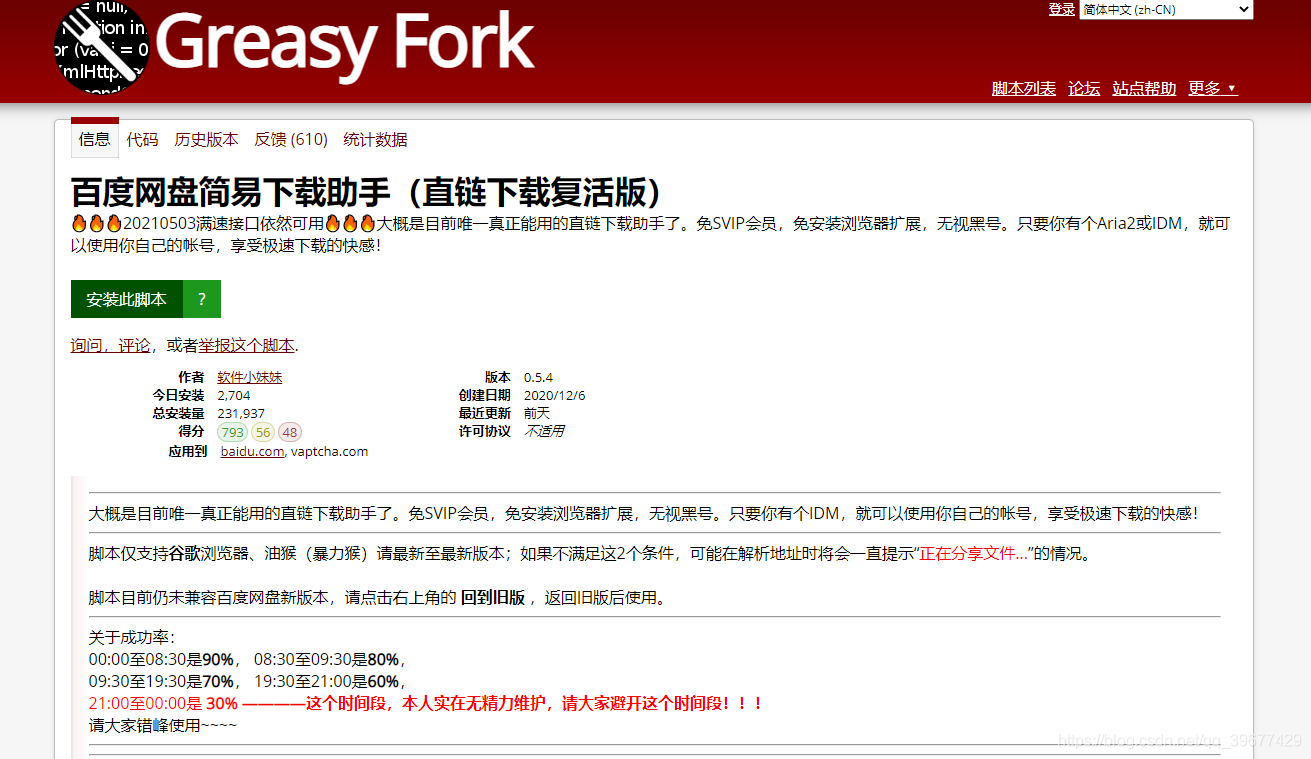Click the 安装此脚本 install button
This screenshot has width=1311, height=759.
click(x=127, y=299)
